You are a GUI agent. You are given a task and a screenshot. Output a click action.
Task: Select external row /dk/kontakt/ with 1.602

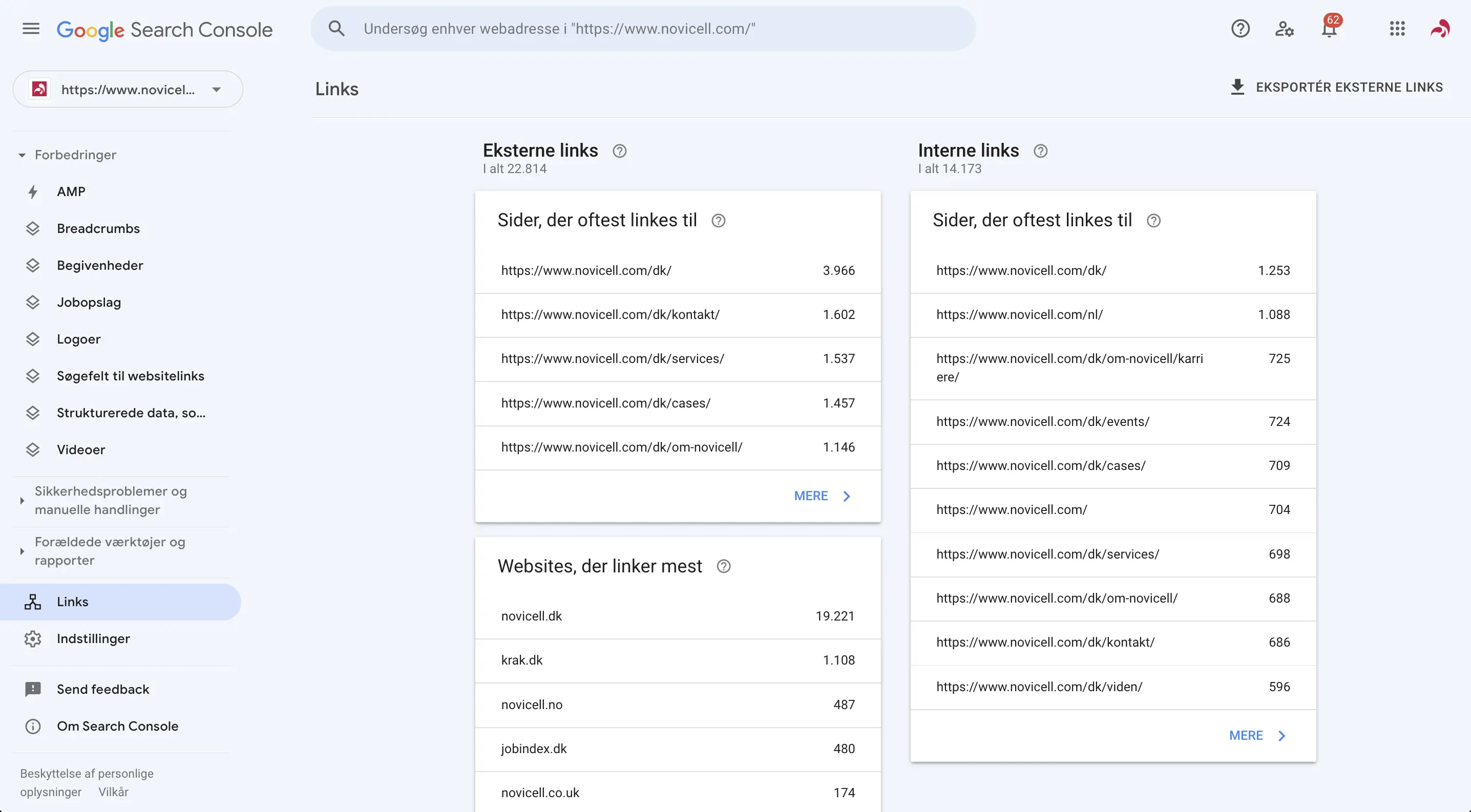pos(678,315)
